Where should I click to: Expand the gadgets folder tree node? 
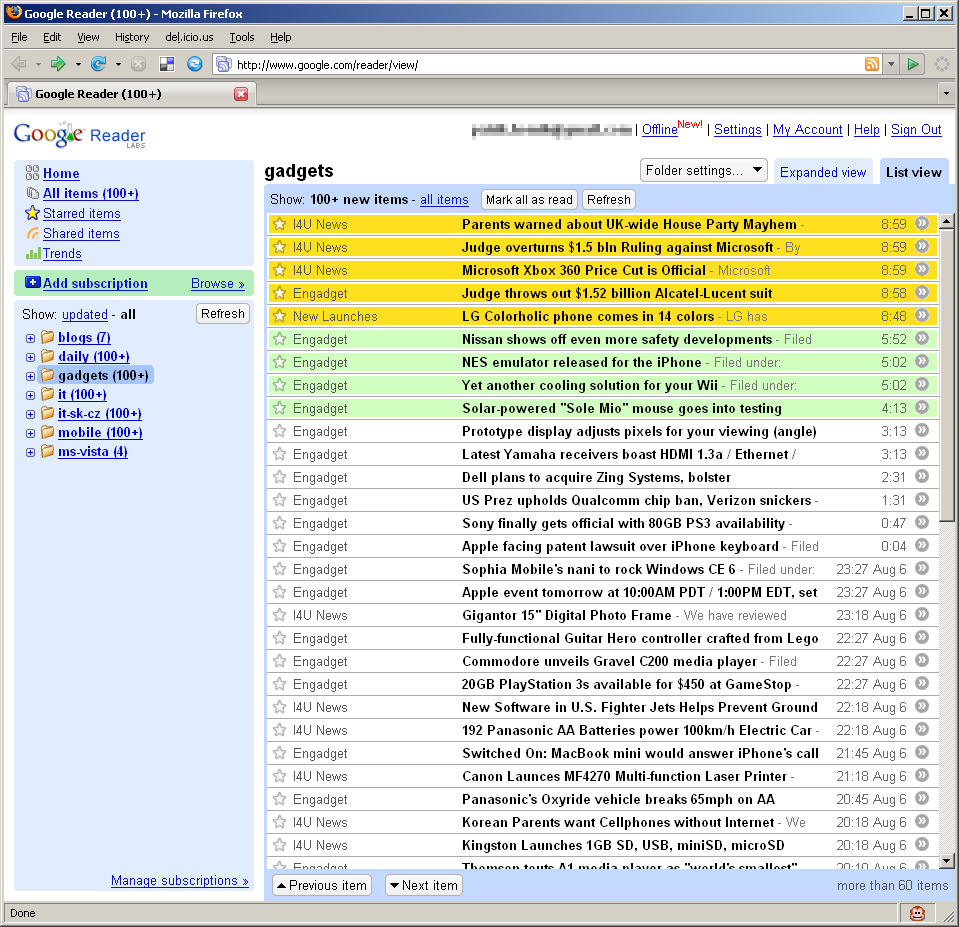[x=31, y=376]
